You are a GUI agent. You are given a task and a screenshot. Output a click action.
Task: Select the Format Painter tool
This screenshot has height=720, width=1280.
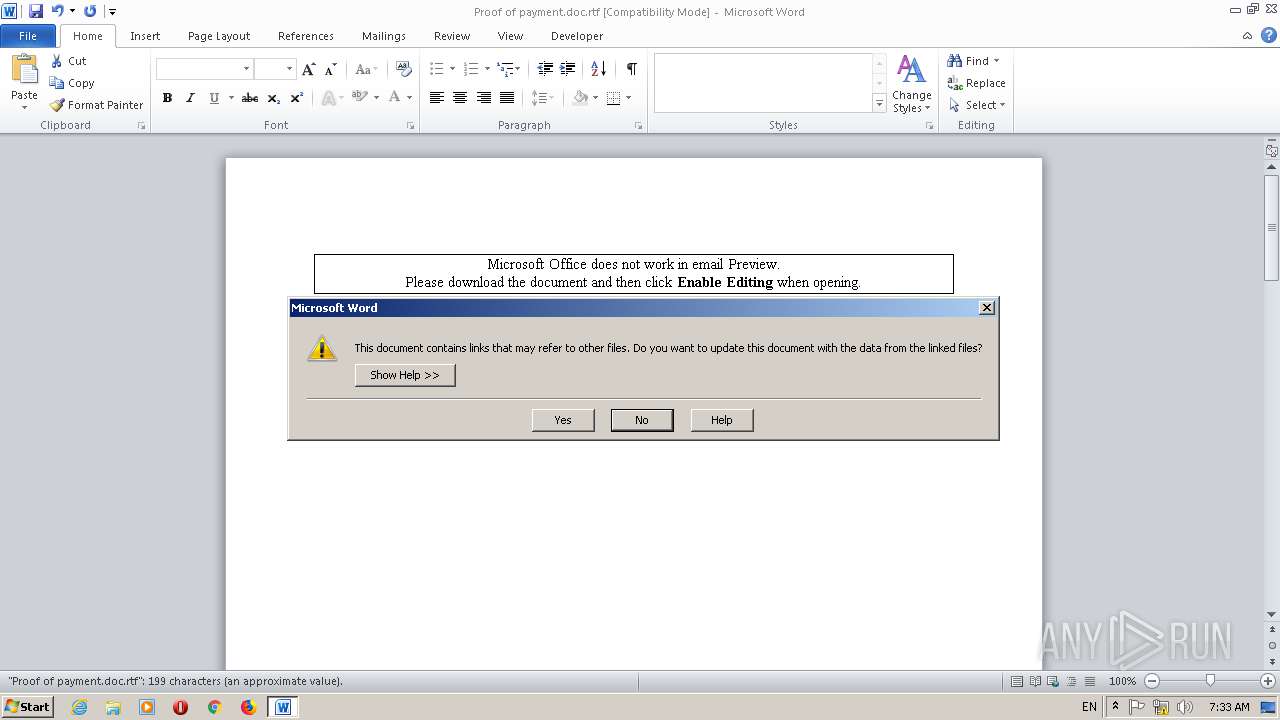(x=96, y=105)
